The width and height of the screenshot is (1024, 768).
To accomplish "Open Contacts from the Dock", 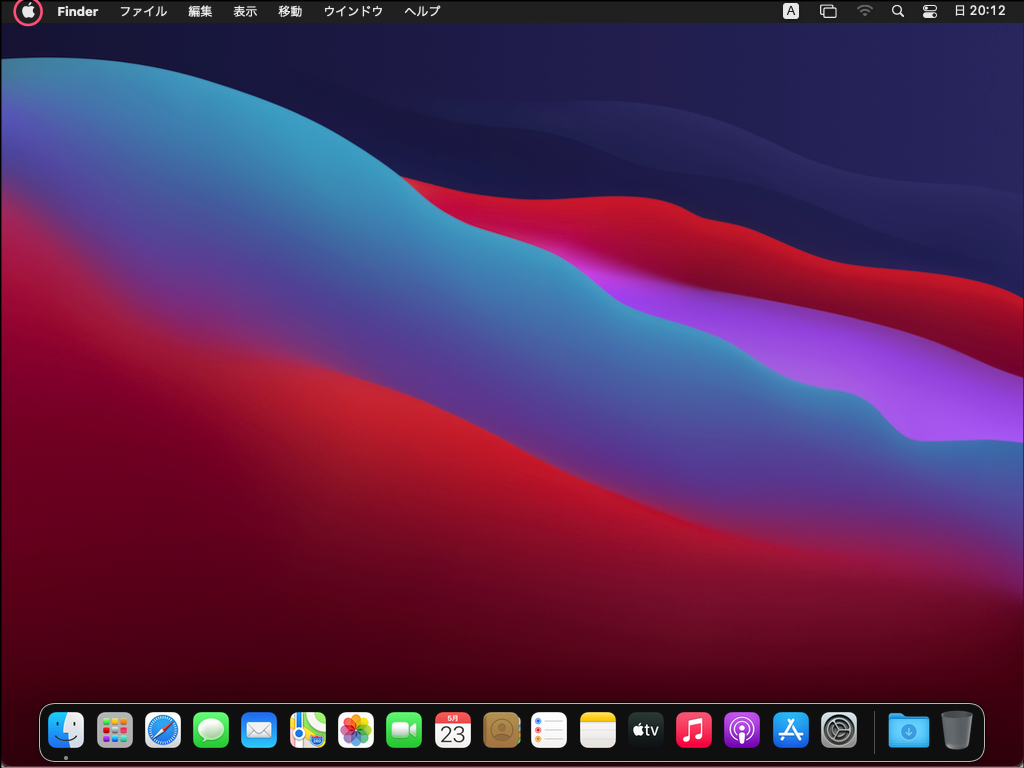I will click(x=501, y=729).
